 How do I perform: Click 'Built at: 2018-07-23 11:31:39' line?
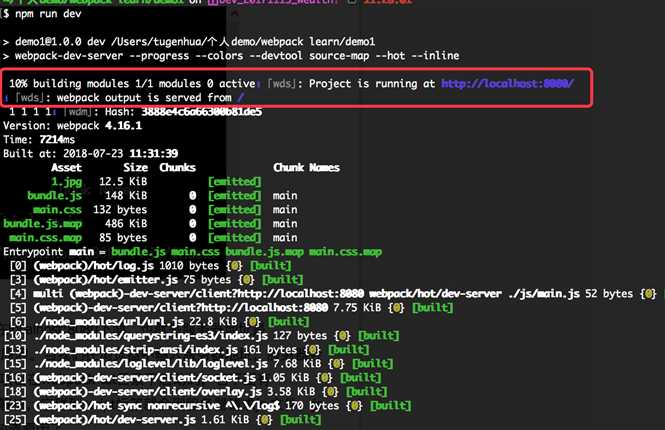click(x=91, y=154)
